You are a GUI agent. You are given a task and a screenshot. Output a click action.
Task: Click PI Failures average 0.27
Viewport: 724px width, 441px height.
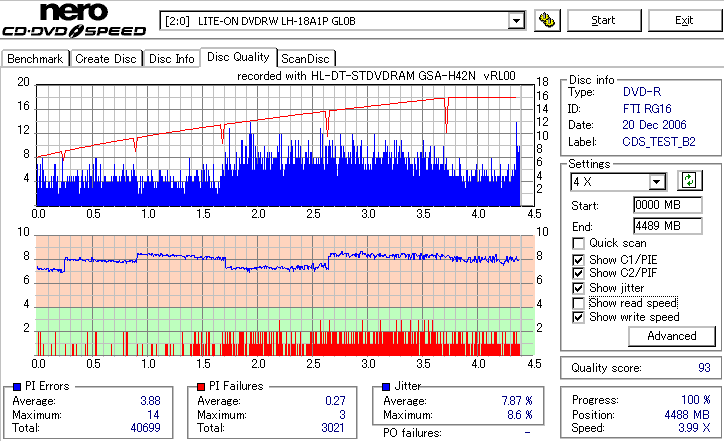tap(335, 401)
